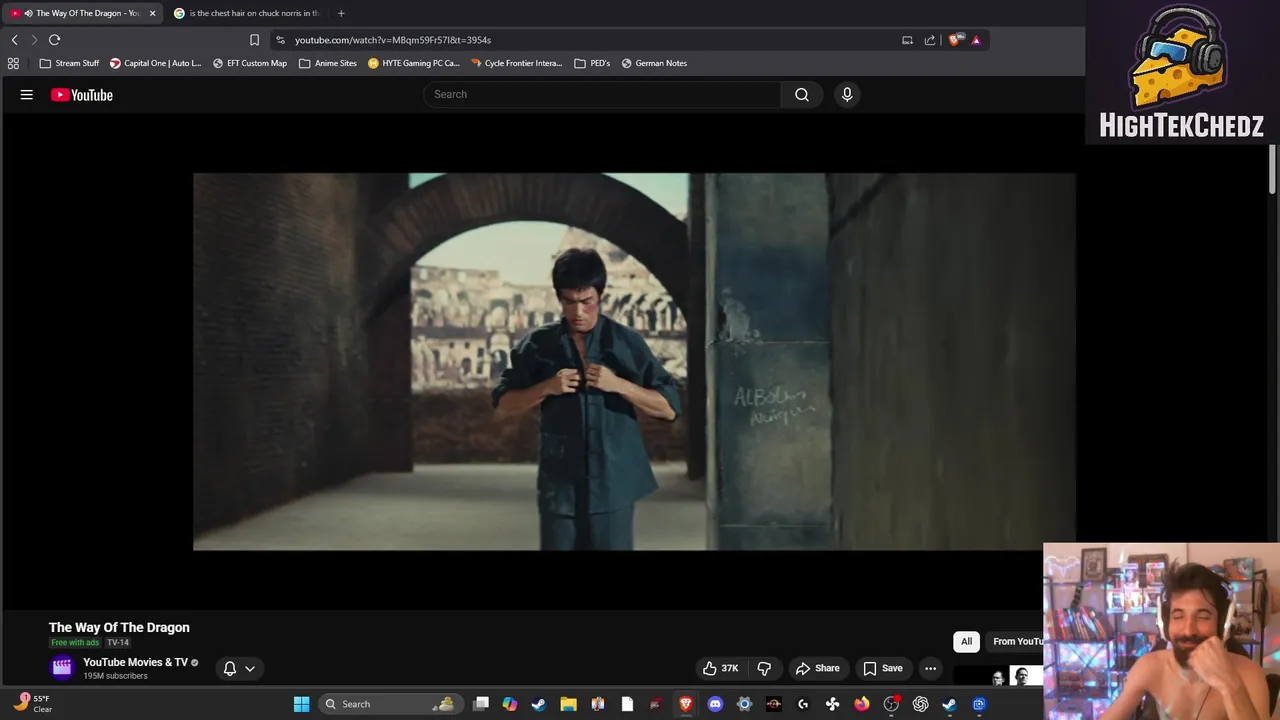Open Firefox from the taskbar
The image size is (1280, 720).
pyautogui.click(x=862, y=704)
